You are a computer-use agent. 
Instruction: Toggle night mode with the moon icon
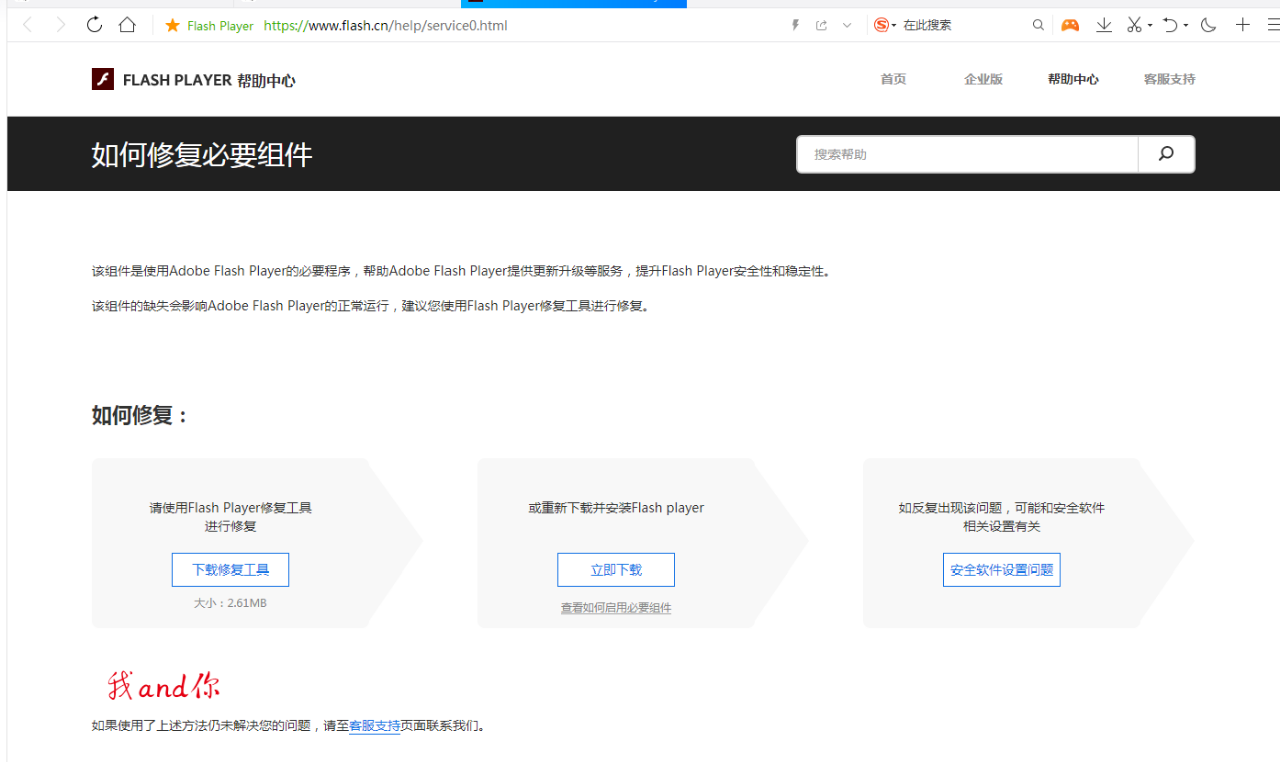point(1209,25)
